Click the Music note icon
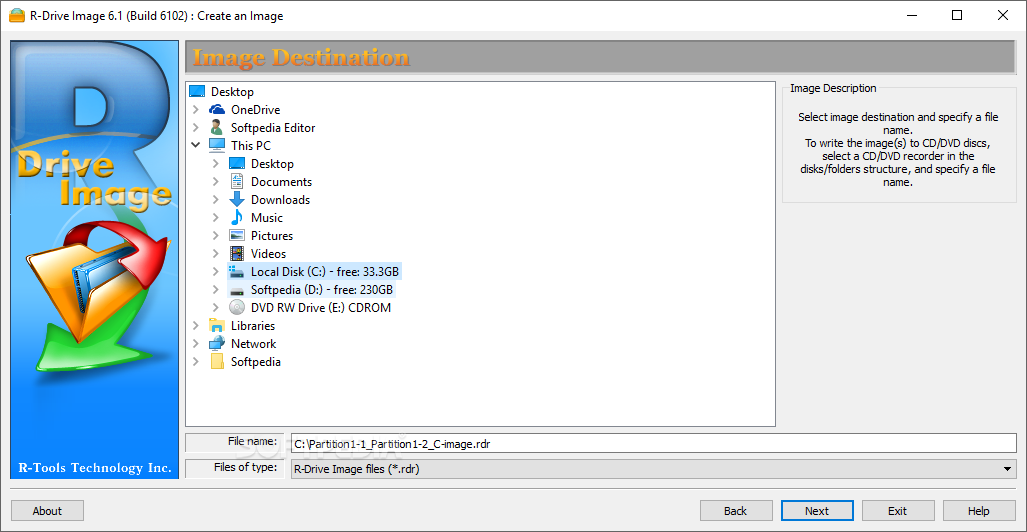Screen dimensions: 1027x532 pos(237,218)
